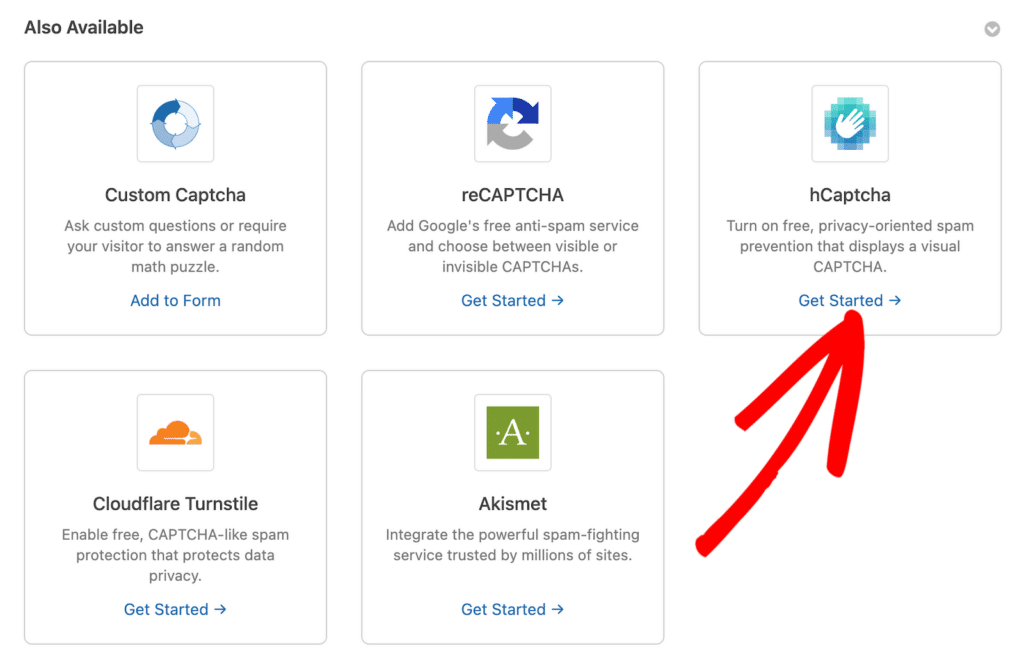1024x664 pixels.
Task: Click the 'Add Google's free anti-spam' description
Action: click(x=513, y=246)
